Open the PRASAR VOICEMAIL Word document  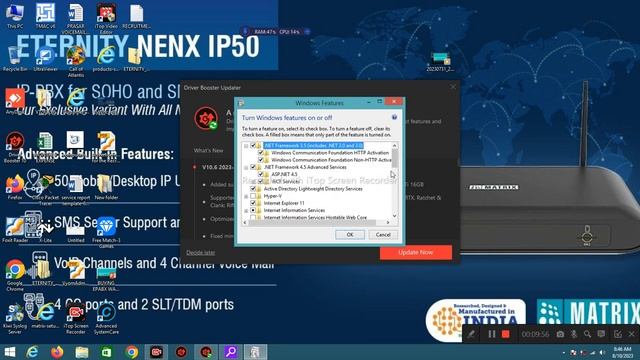pyautogui.click(x=76, y=18)
